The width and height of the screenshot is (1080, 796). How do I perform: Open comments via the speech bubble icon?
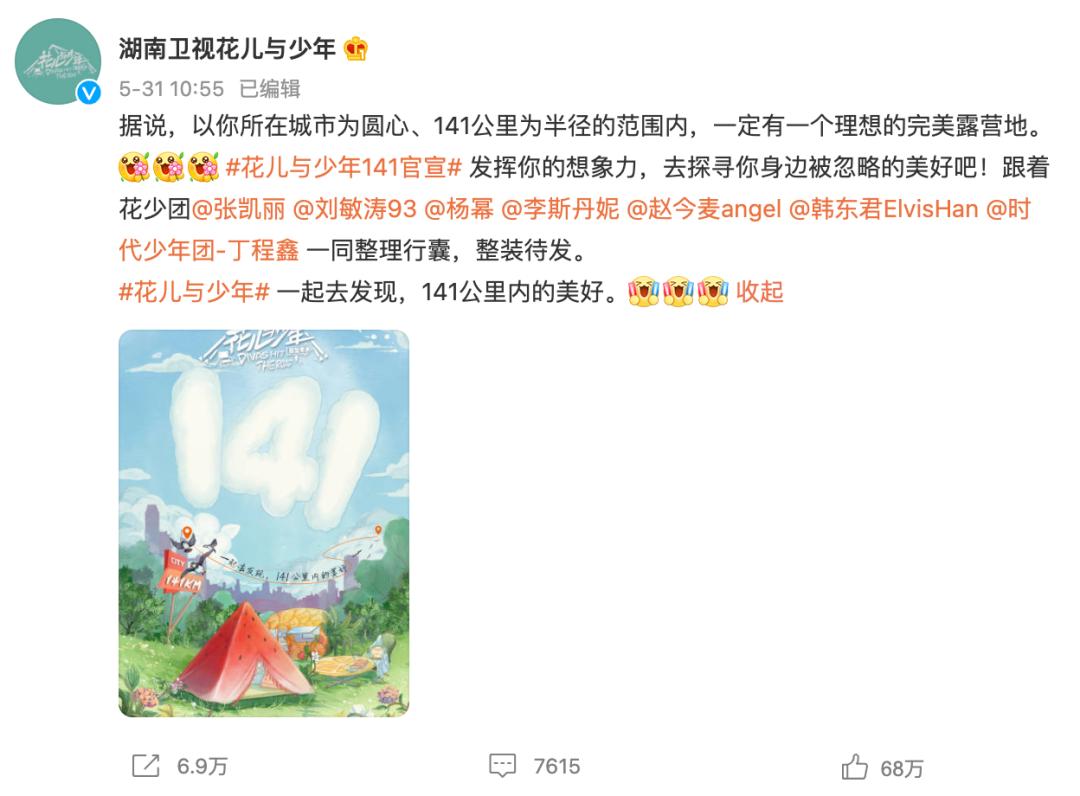click(502, 766)
